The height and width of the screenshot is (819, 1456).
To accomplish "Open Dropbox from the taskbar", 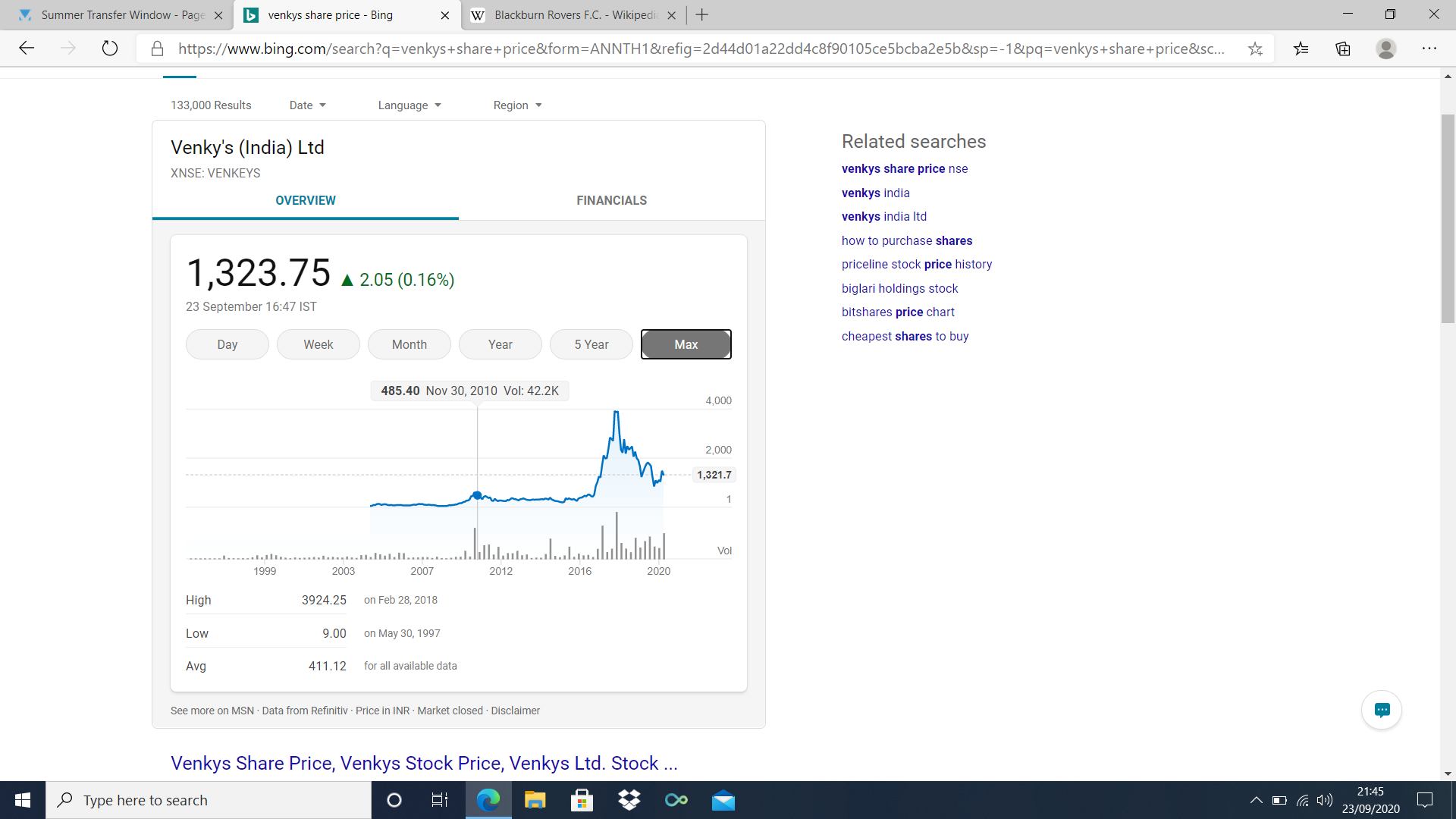I will click(629, 800).
